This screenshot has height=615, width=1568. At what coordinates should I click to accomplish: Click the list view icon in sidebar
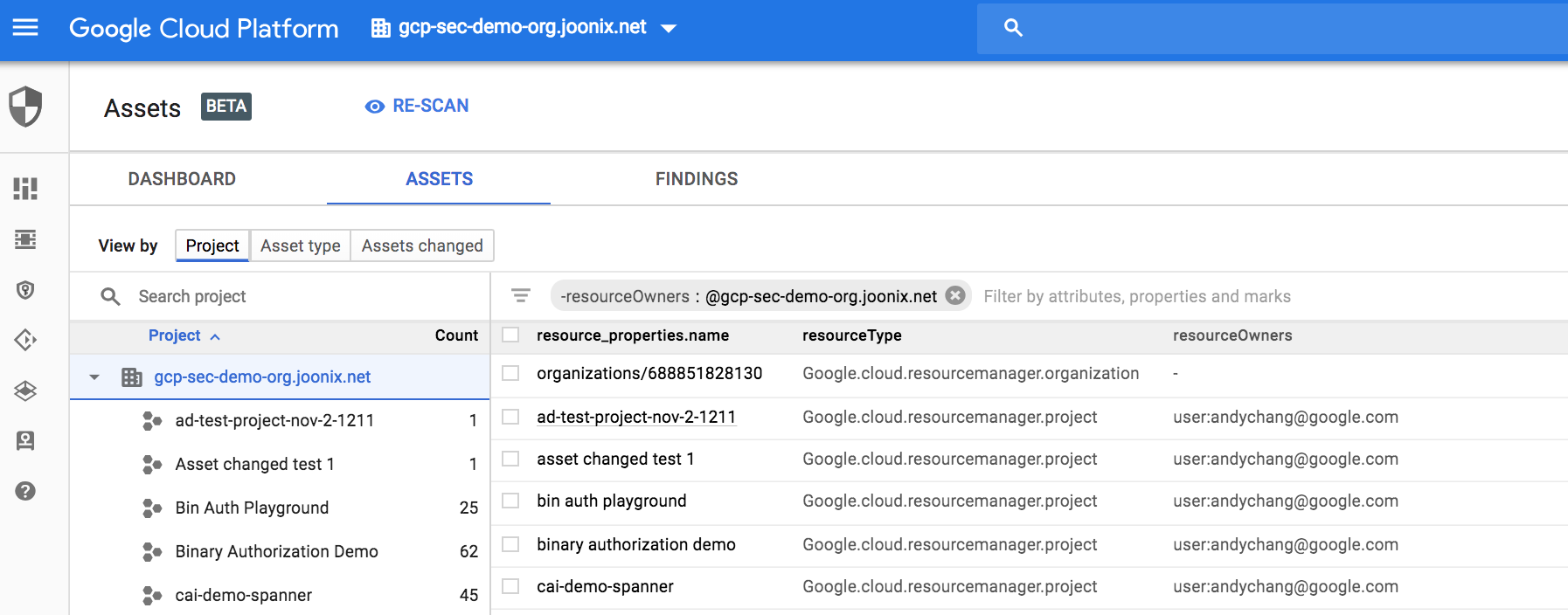pyautogui.click(x=25, y=239)
